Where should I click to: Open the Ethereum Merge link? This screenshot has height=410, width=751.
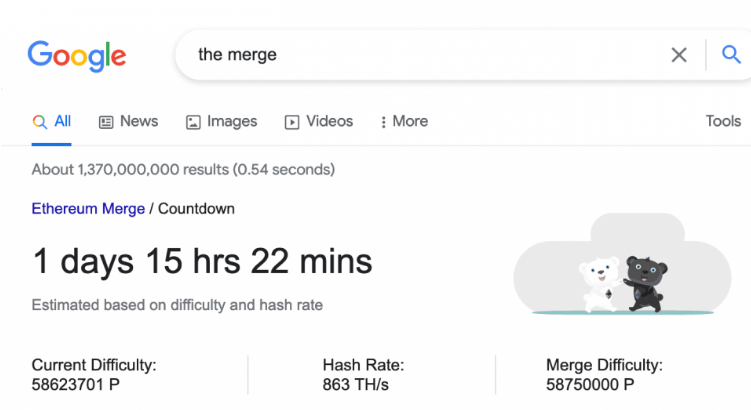coord(88,209)
